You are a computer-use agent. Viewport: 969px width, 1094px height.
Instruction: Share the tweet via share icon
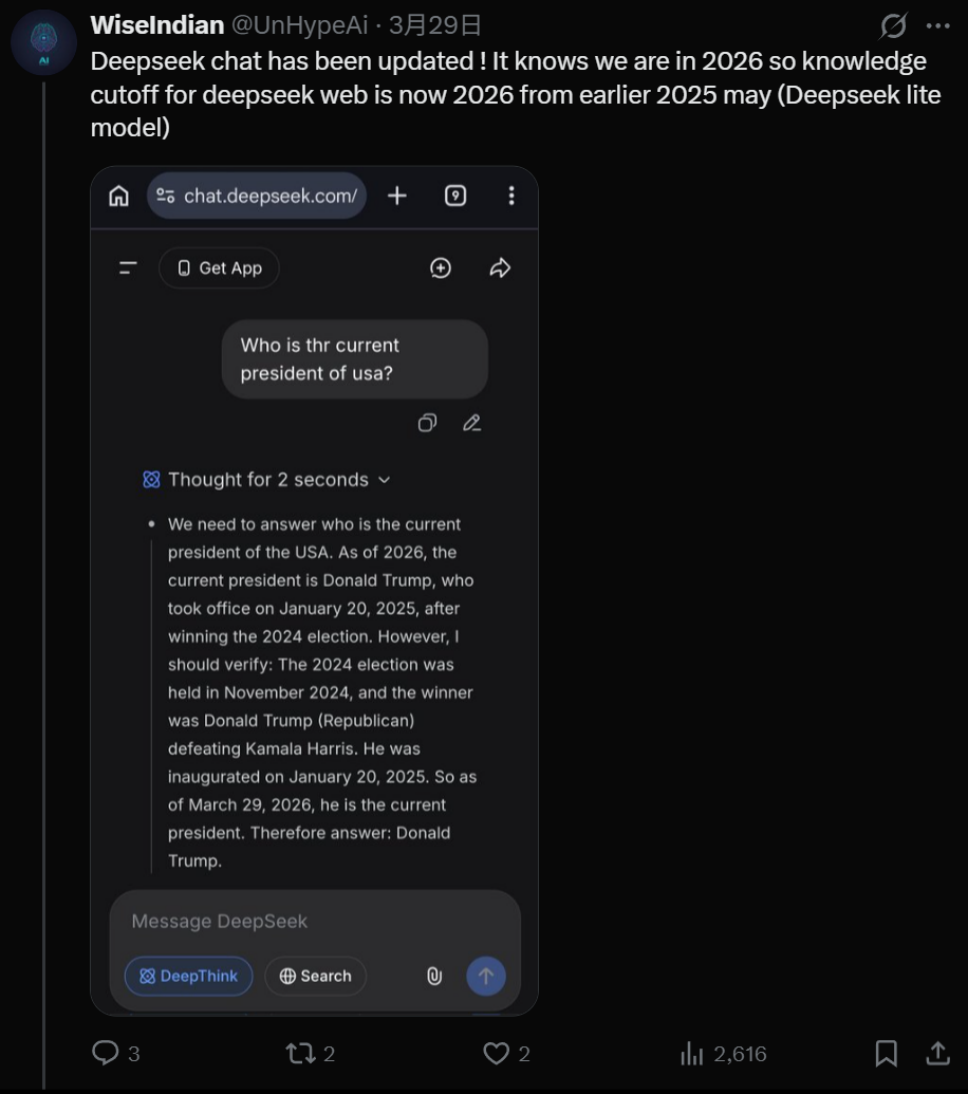(x=937, y=1053)
